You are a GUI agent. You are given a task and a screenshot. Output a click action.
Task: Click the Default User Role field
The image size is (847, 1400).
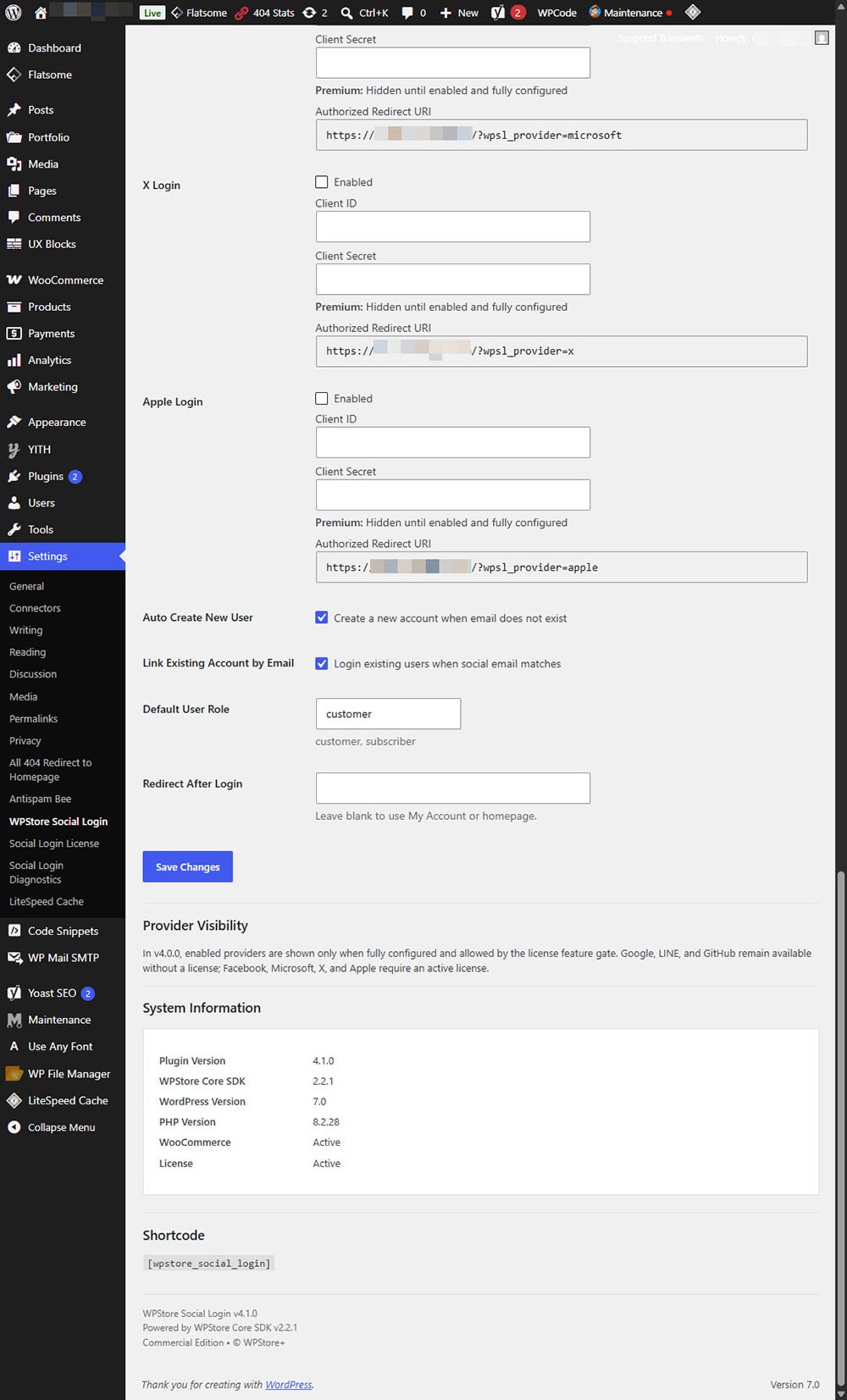(388, 714)
